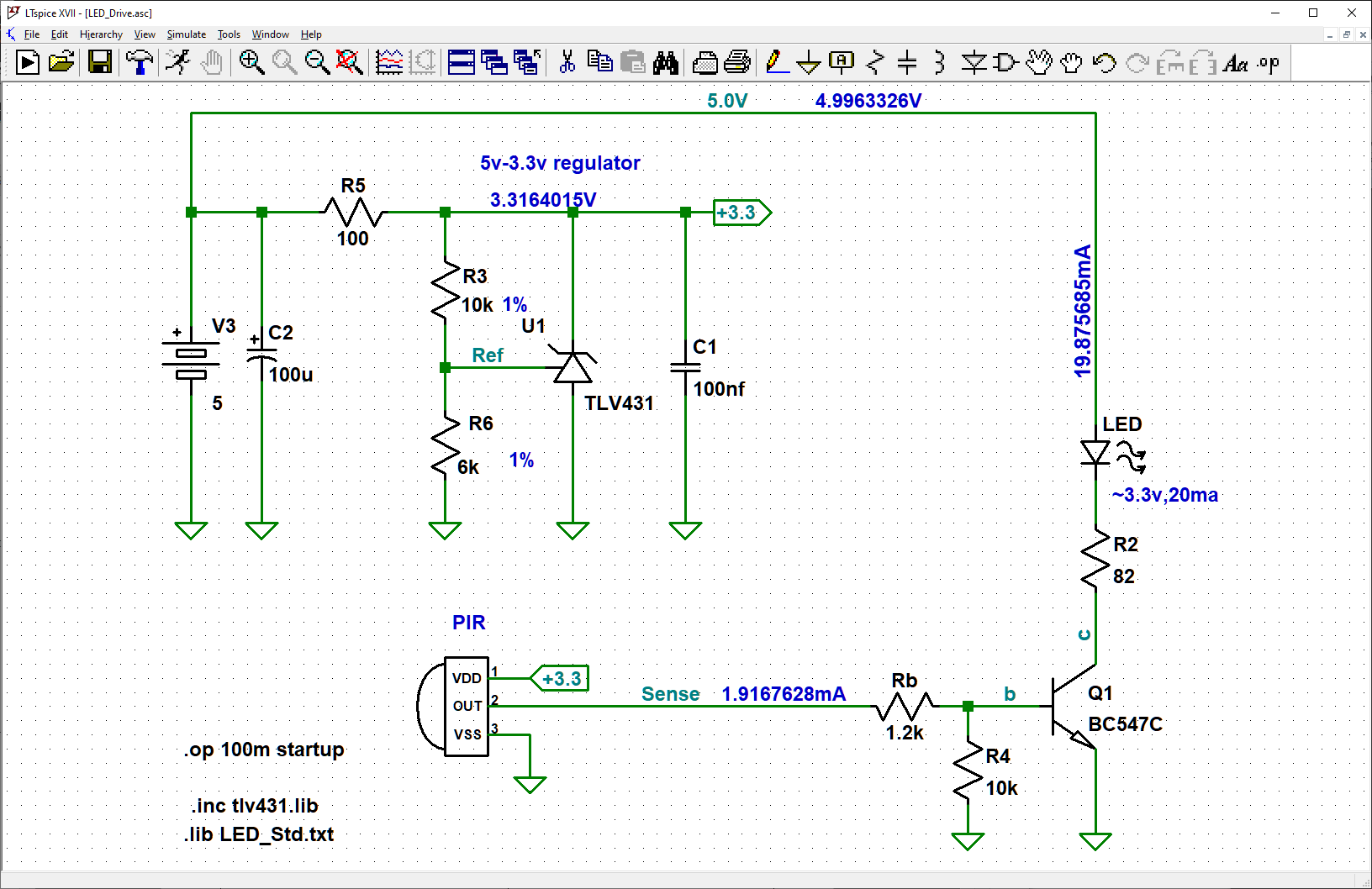
Task: Undo the last action
Action: (1105, 62)
